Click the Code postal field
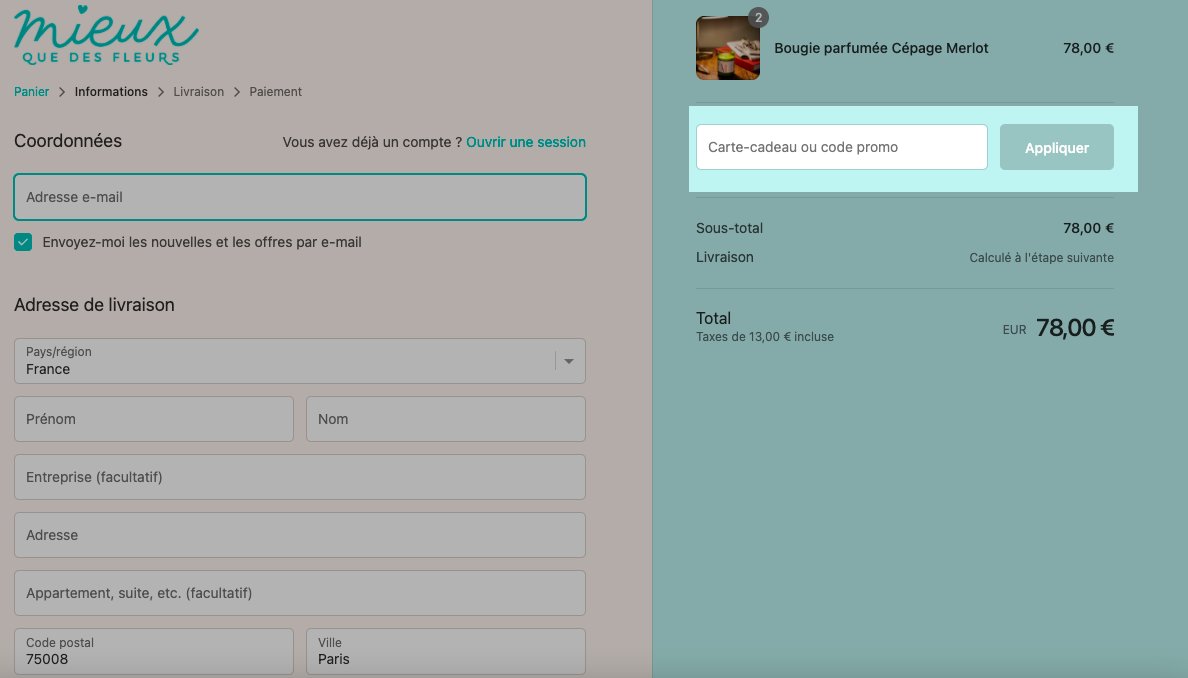Screen dimensions: 1188x678 [x=154, y=651]
